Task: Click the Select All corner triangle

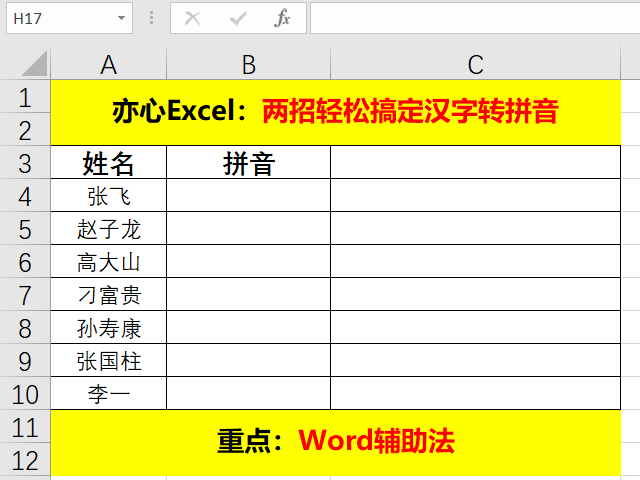Action: pyautogui.click(x=34, y=63)
